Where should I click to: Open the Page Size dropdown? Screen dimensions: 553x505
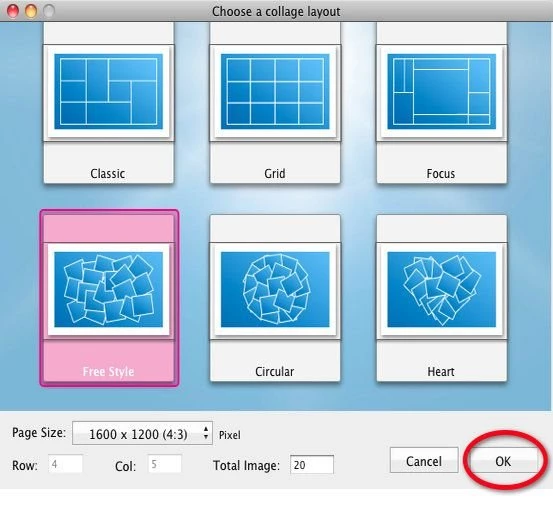pos(142,433)
